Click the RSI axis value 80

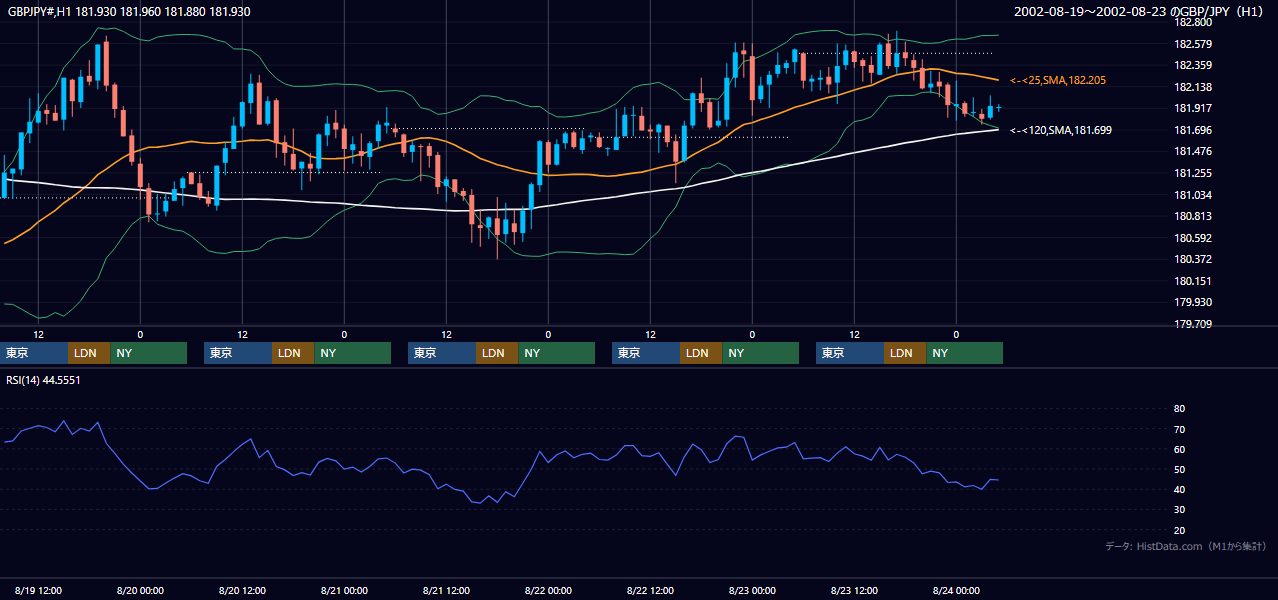point(1179,409)
